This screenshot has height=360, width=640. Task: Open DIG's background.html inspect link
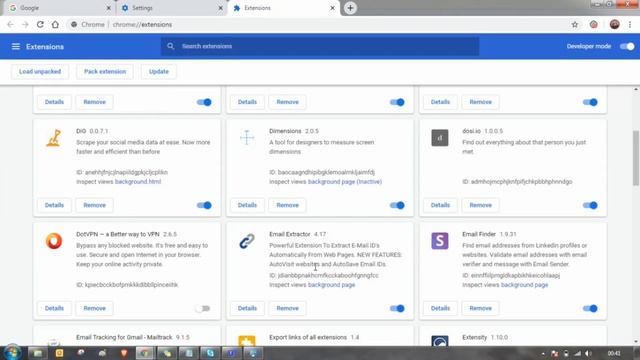[x=138, y=182]
